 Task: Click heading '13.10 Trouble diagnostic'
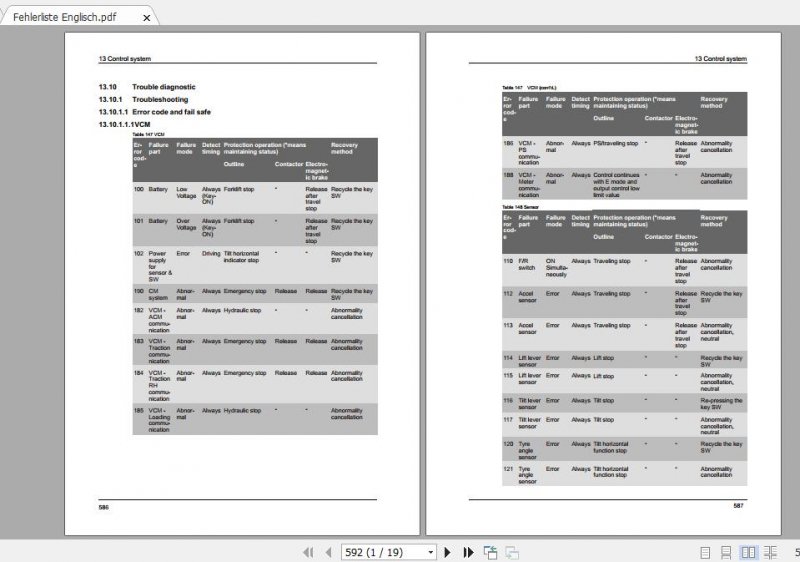[x=147, y=87]
